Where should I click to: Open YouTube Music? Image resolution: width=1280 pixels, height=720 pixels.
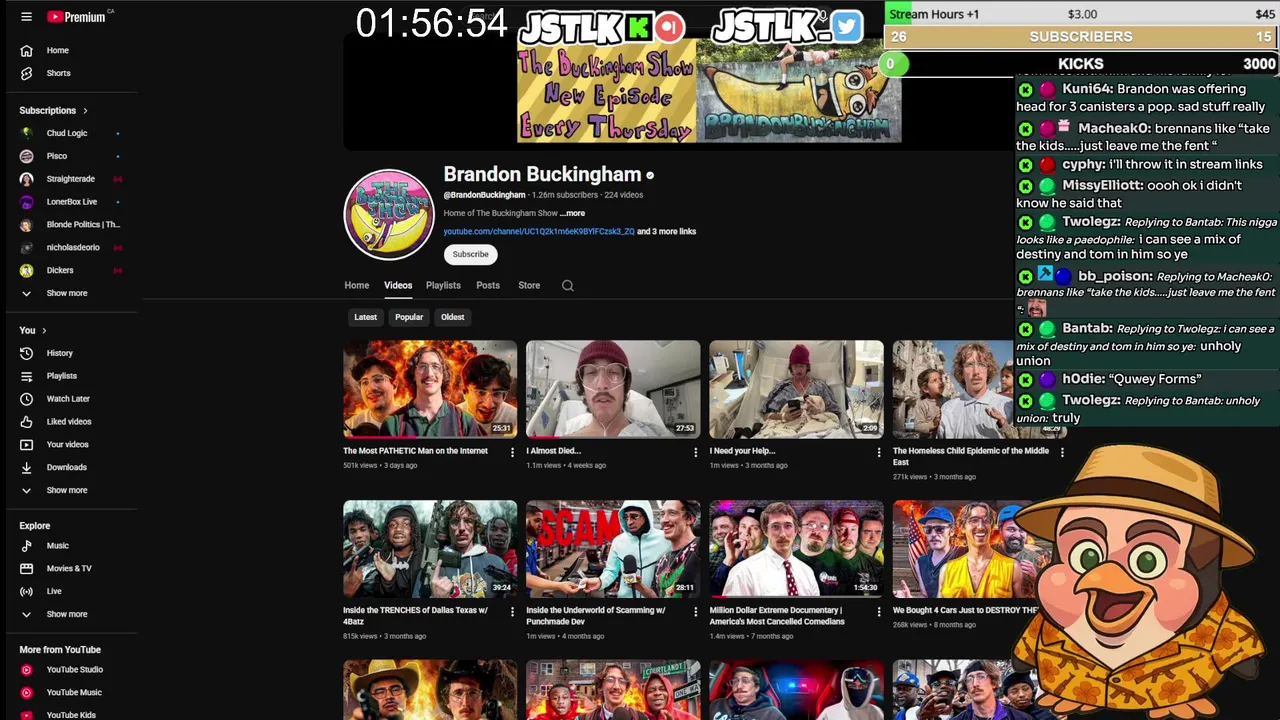74,692
